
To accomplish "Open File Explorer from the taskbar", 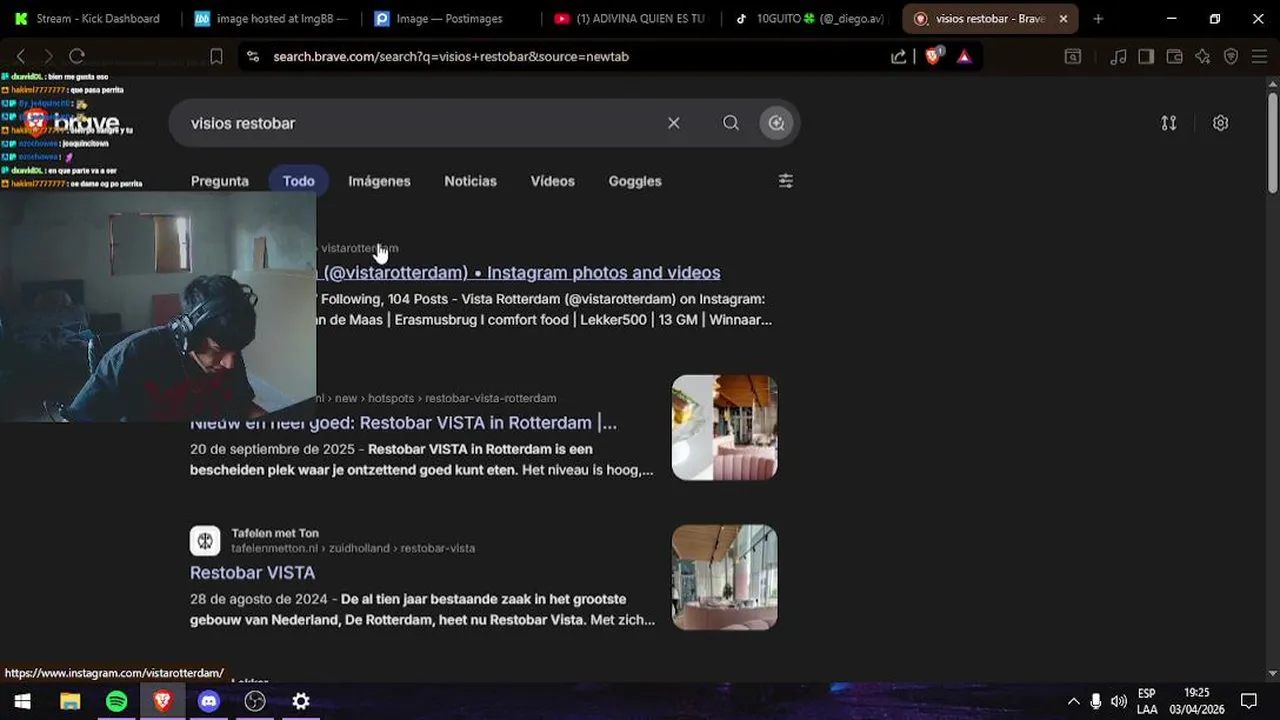I will click(70, 701).
